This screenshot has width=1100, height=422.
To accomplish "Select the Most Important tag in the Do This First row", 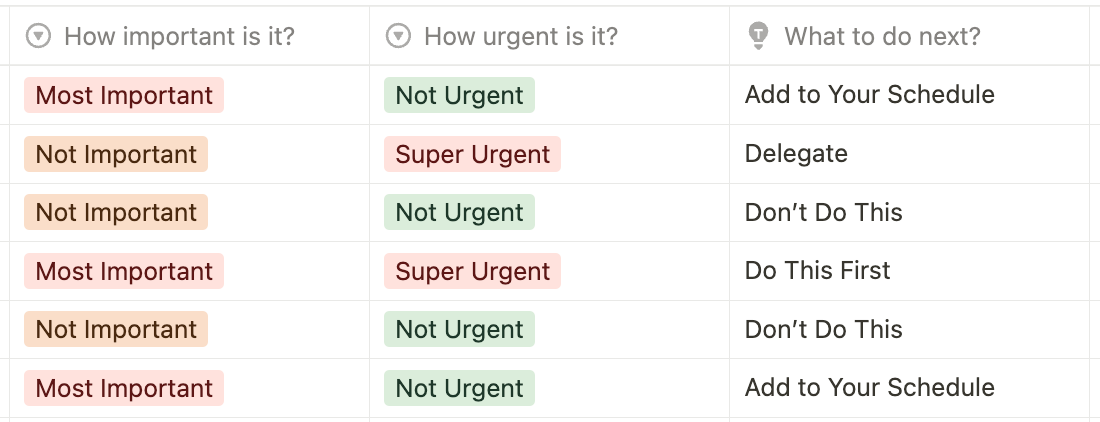I will coord(124,271).
